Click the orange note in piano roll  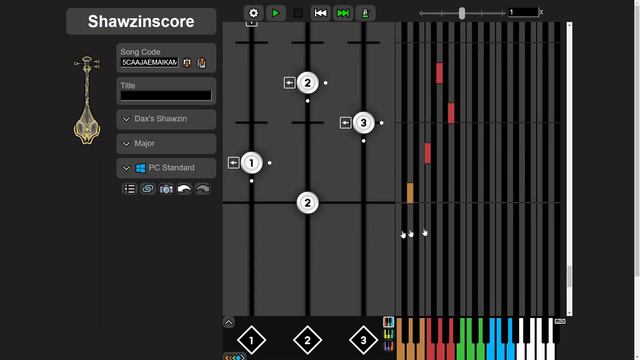(410, 193)
